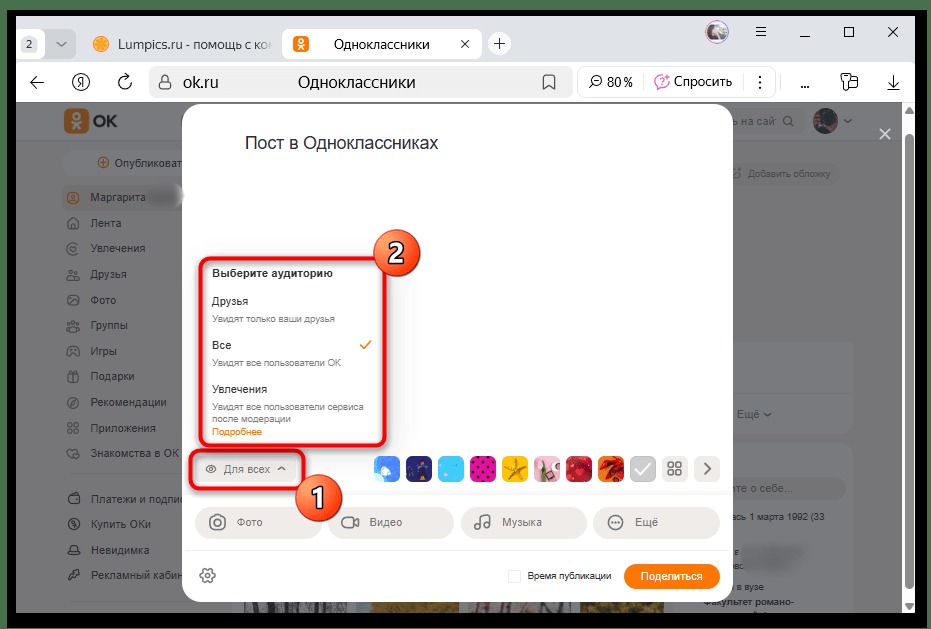This screenshot has height=629, width=931.
Task: Choose dark blue night background swatch
Action: [419, 469]
